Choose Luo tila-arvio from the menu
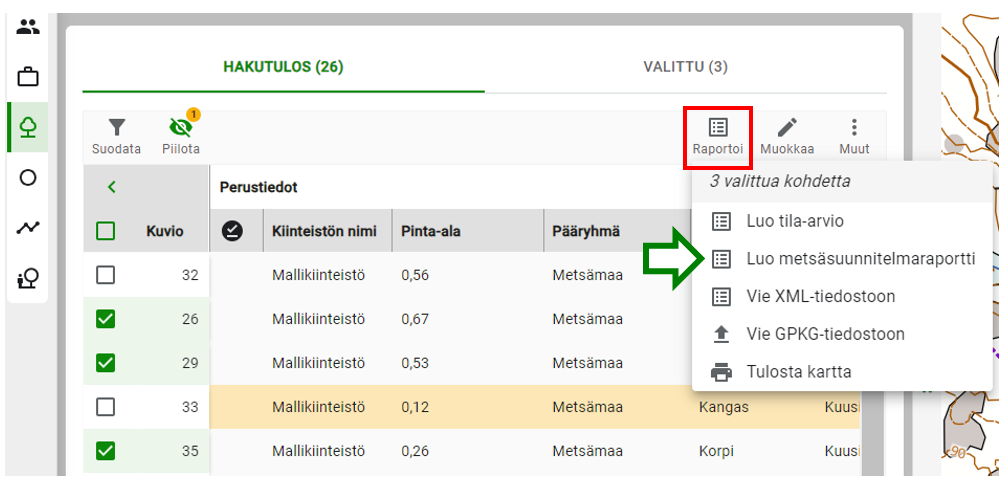 point(842,222)
